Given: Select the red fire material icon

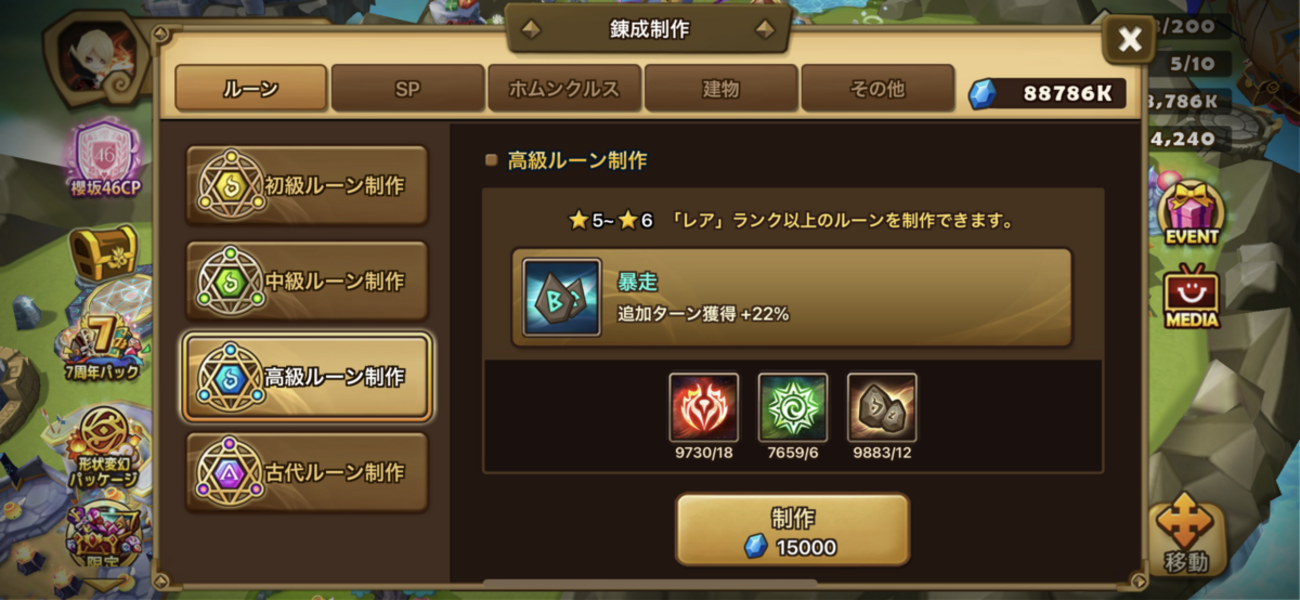Looking at the screenshot, I should (704, 408).
